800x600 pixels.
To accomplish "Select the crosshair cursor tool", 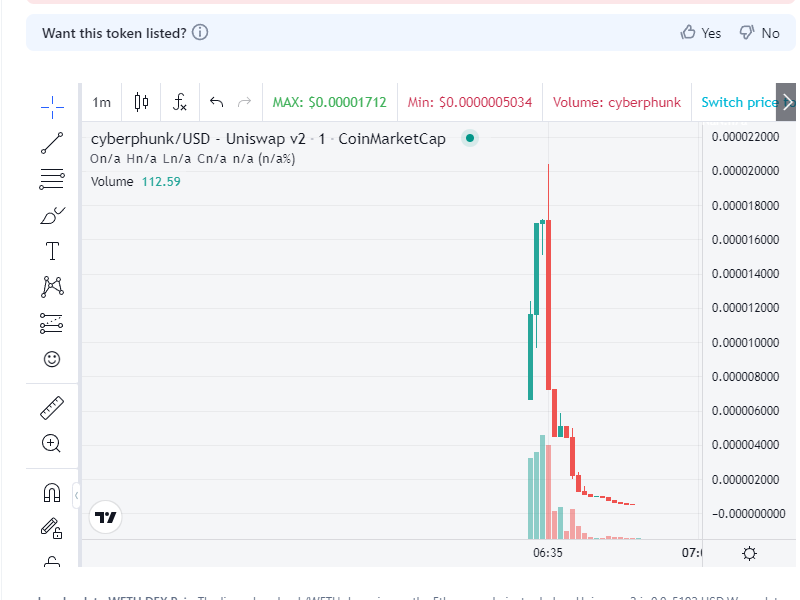I will 51,101.
